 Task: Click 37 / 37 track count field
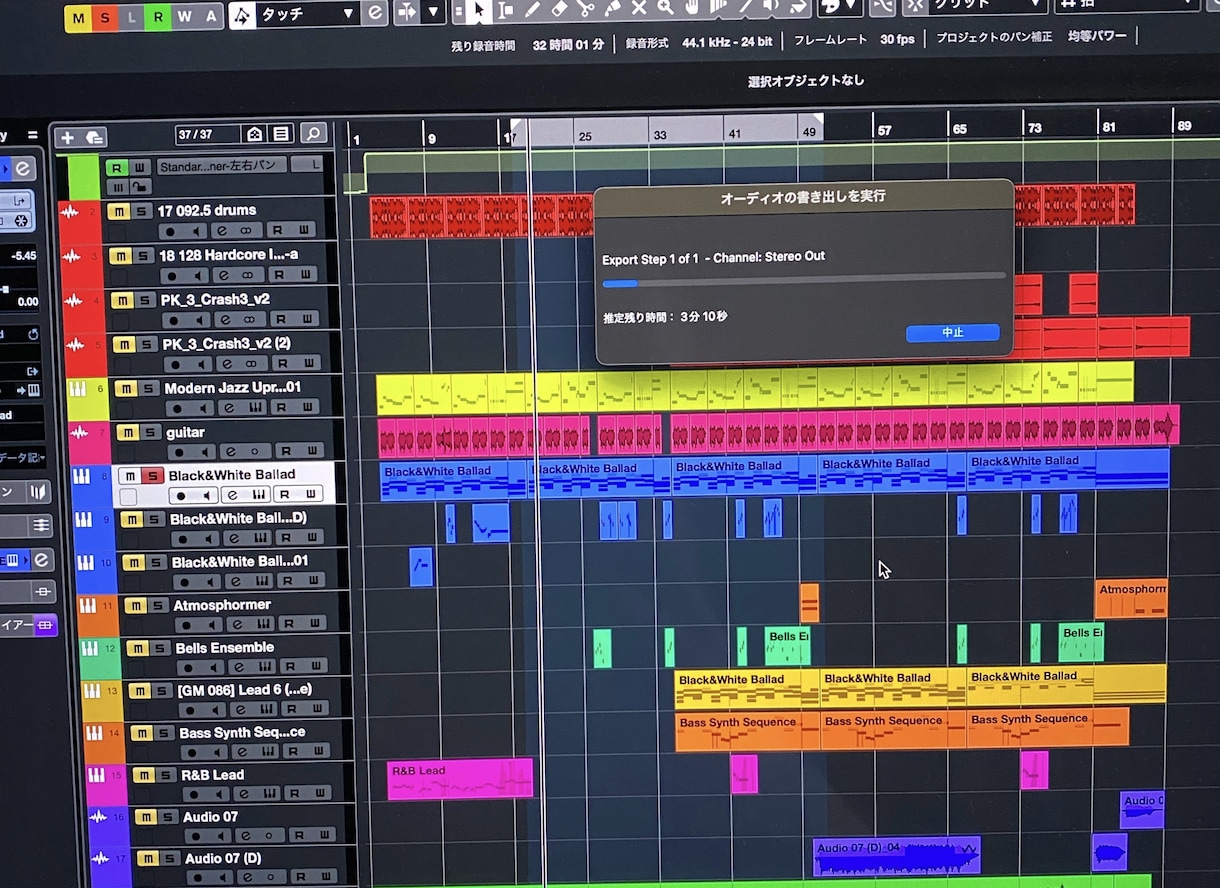tap(207, 134)
